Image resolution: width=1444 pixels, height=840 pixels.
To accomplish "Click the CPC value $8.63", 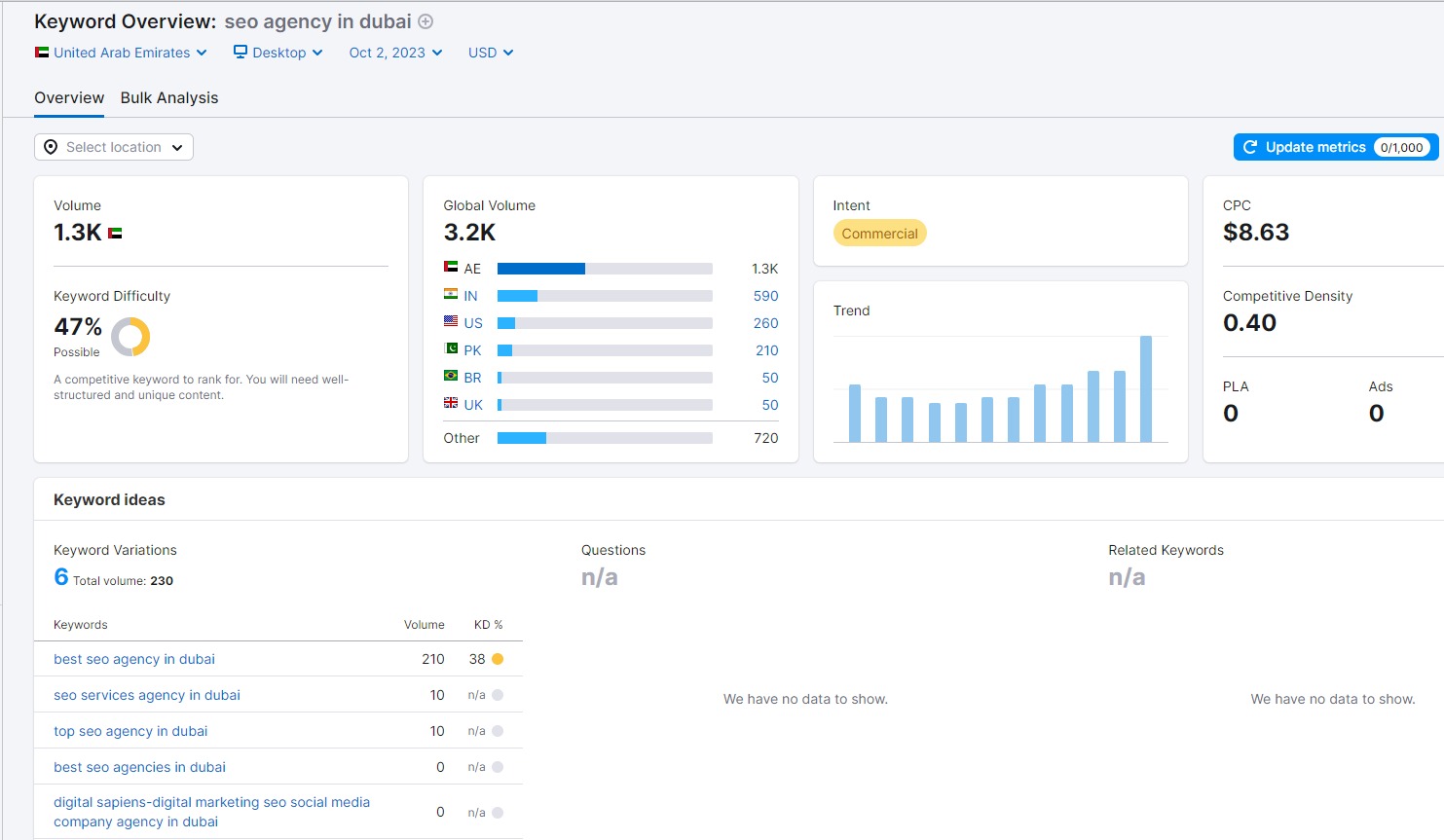I will (1256, 233).
